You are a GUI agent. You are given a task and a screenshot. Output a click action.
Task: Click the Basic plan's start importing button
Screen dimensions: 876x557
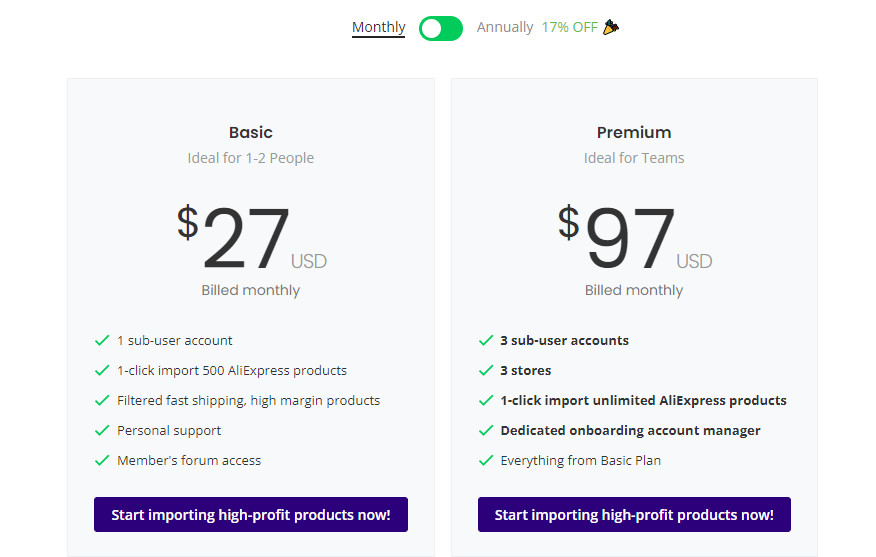(251, 515)
